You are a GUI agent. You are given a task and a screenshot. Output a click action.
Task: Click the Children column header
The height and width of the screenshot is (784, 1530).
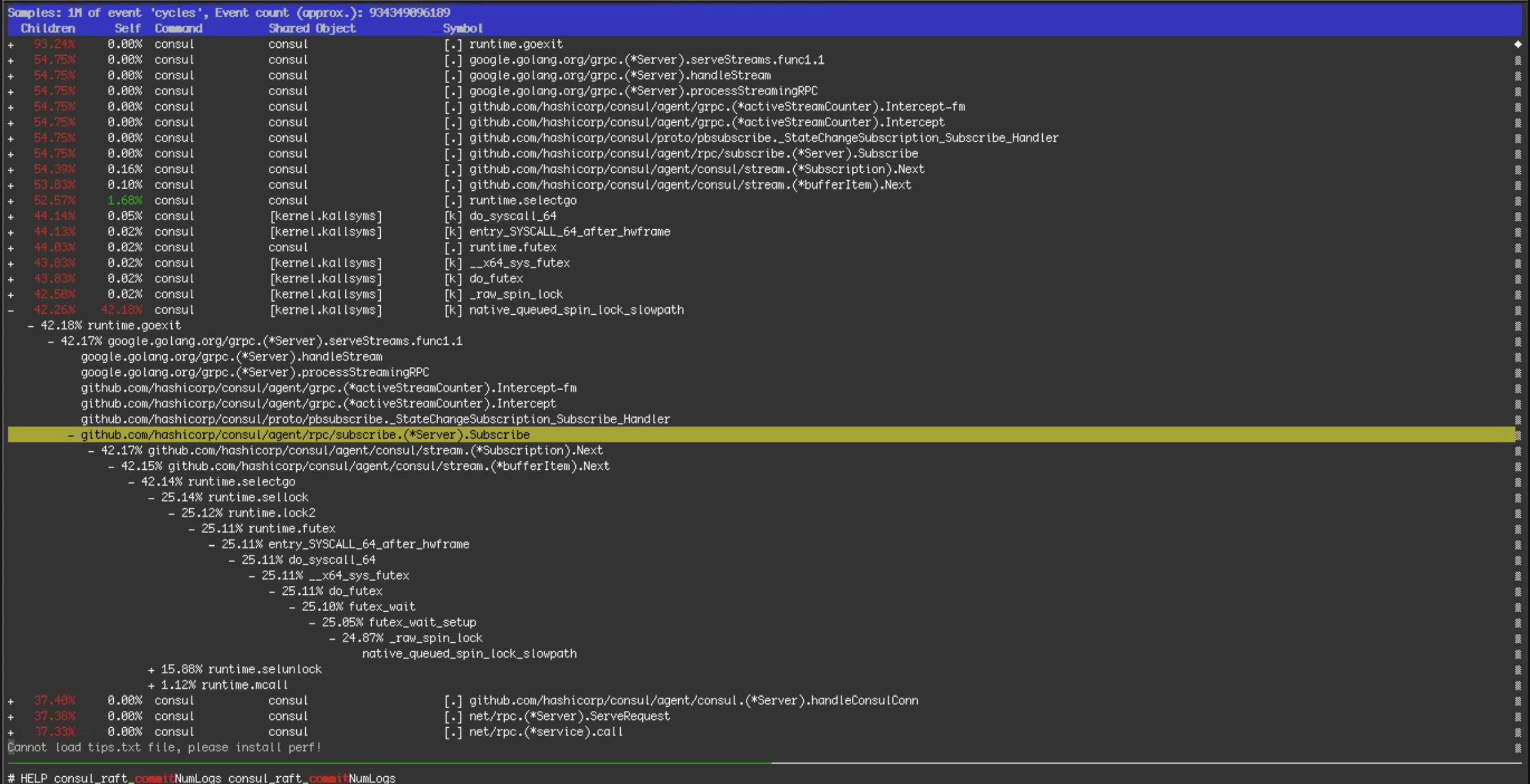pyautogui.click(x=48, y=28)
